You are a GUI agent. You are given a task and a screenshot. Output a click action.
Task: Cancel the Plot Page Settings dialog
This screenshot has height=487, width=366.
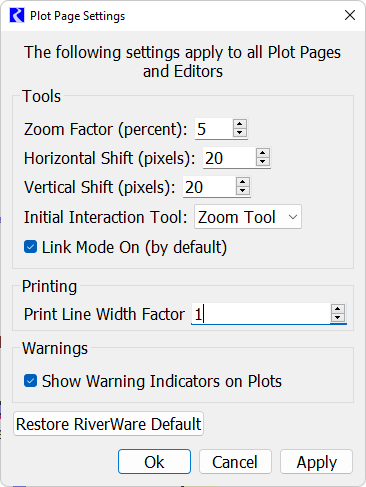tap(235, 462)
